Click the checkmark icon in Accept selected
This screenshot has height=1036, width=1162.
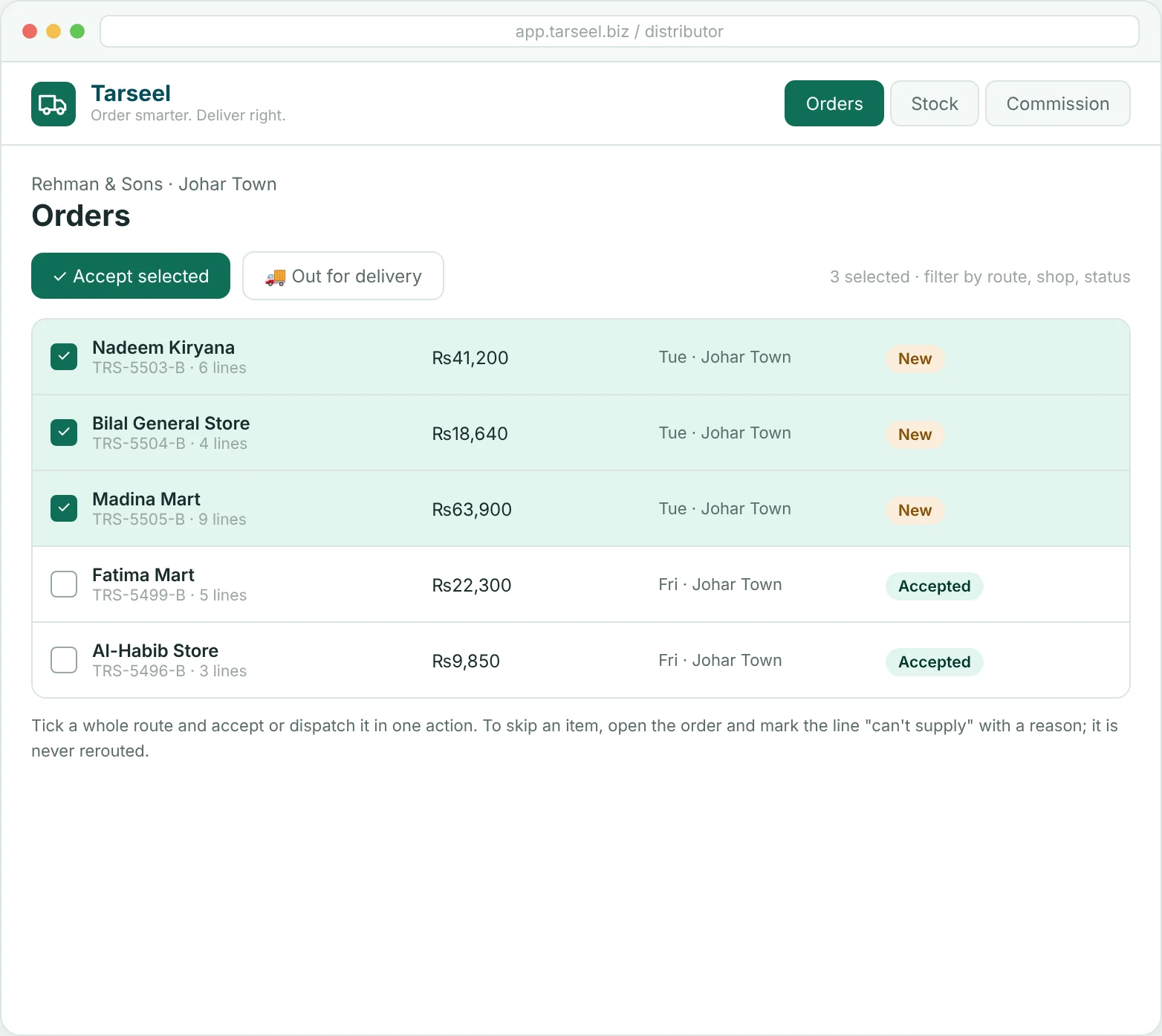pos(60,276)
